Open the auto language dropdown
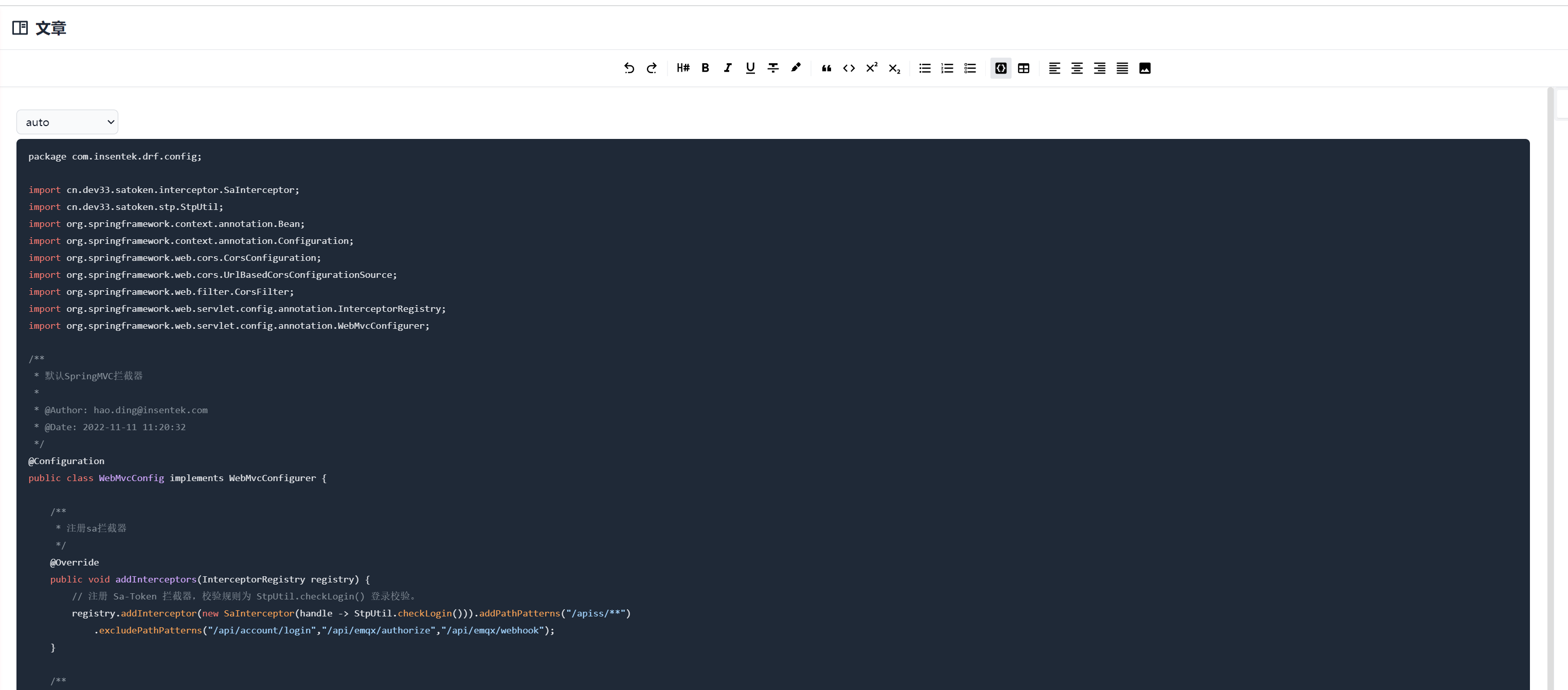Image resolution: width=1568 pixels, height=690 pixels. coord(67,122)
